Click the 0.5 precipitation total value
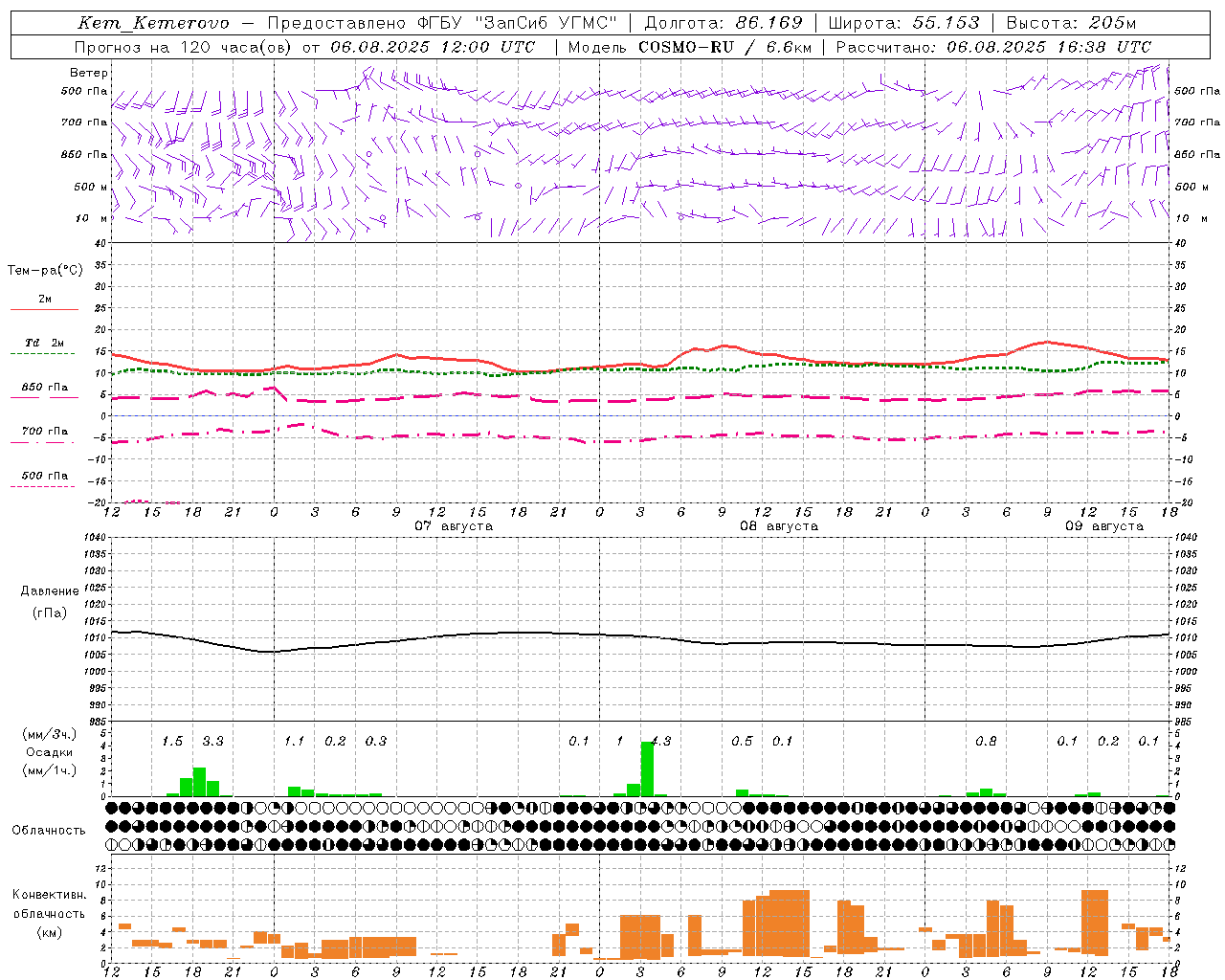Viewport: 1225px width, 980px height. [742, 742]
